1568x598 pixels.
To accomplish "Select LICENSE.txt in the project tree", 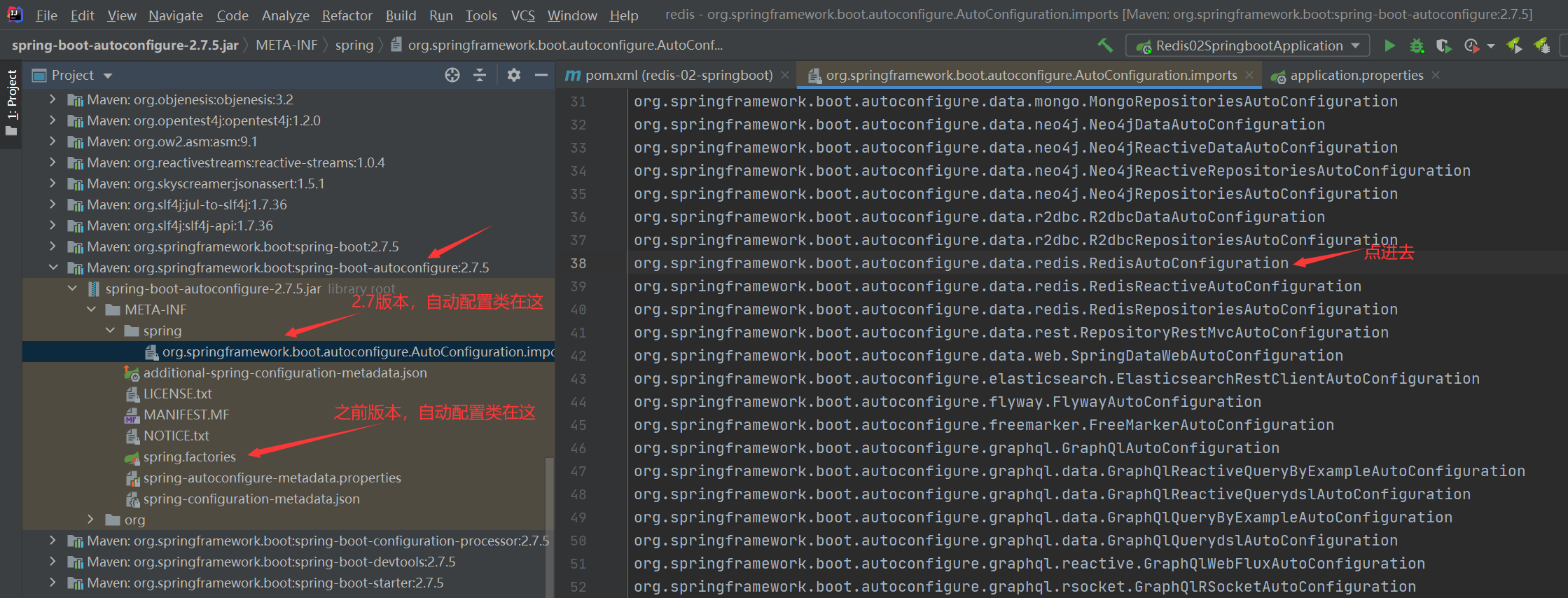I will point(177,394).
